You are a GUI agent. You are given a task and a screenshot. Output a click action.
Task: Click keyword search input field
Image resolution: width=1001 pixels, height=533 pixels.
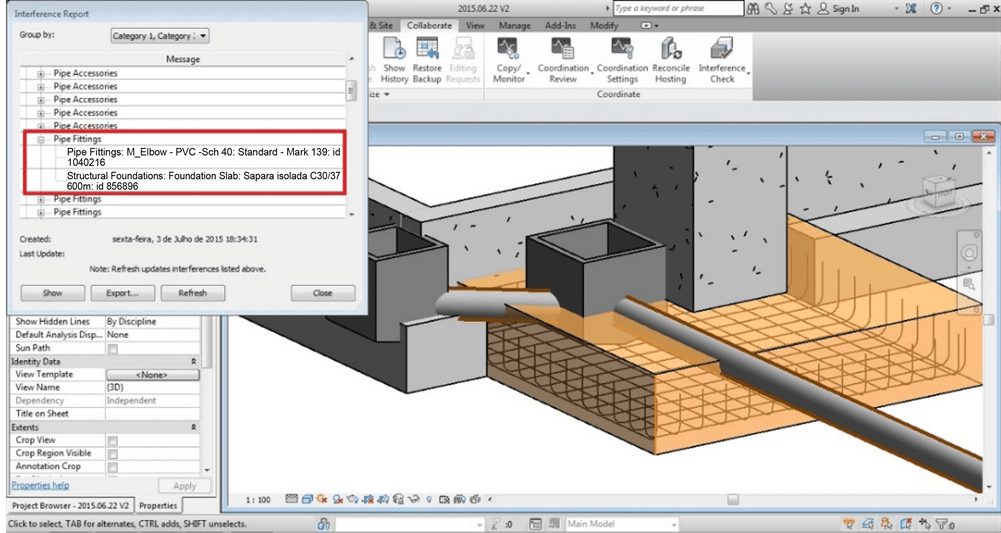point(679,8)
